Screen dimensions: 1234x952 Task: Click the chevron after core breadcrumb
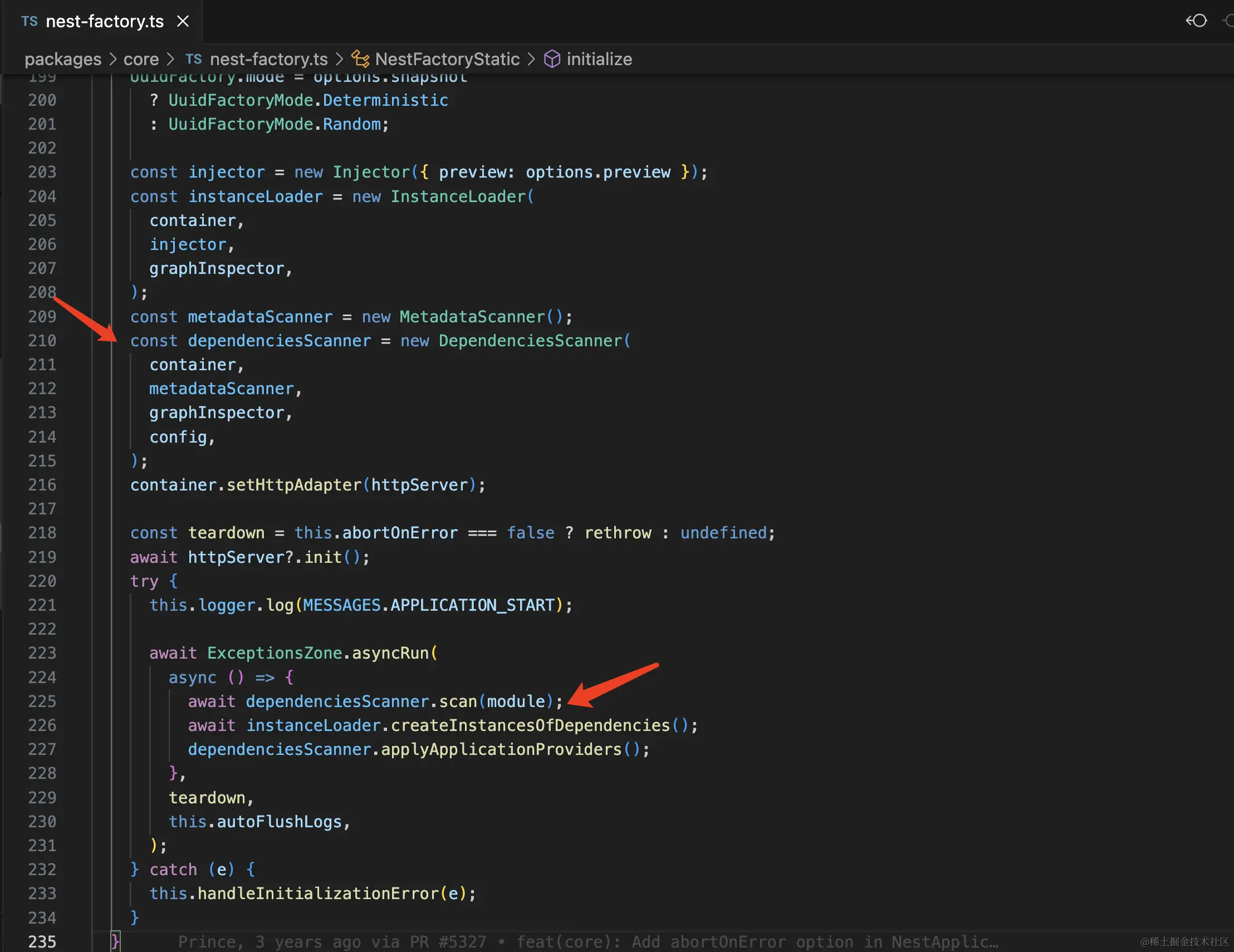click(170, 60)
